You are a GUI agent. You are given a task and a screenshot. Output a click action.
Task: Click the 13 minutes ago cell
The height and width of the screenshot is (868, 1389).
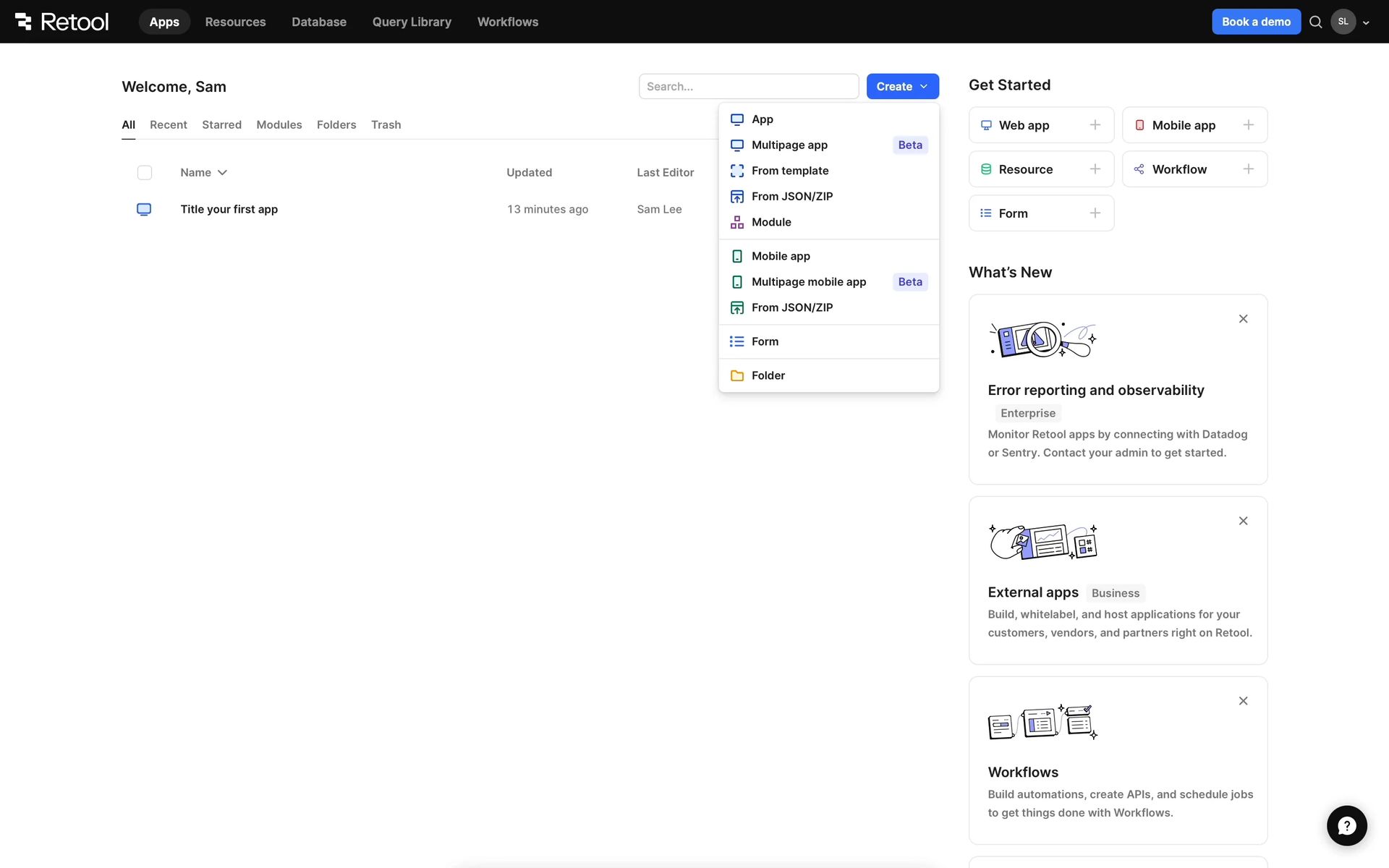point(548,209)
